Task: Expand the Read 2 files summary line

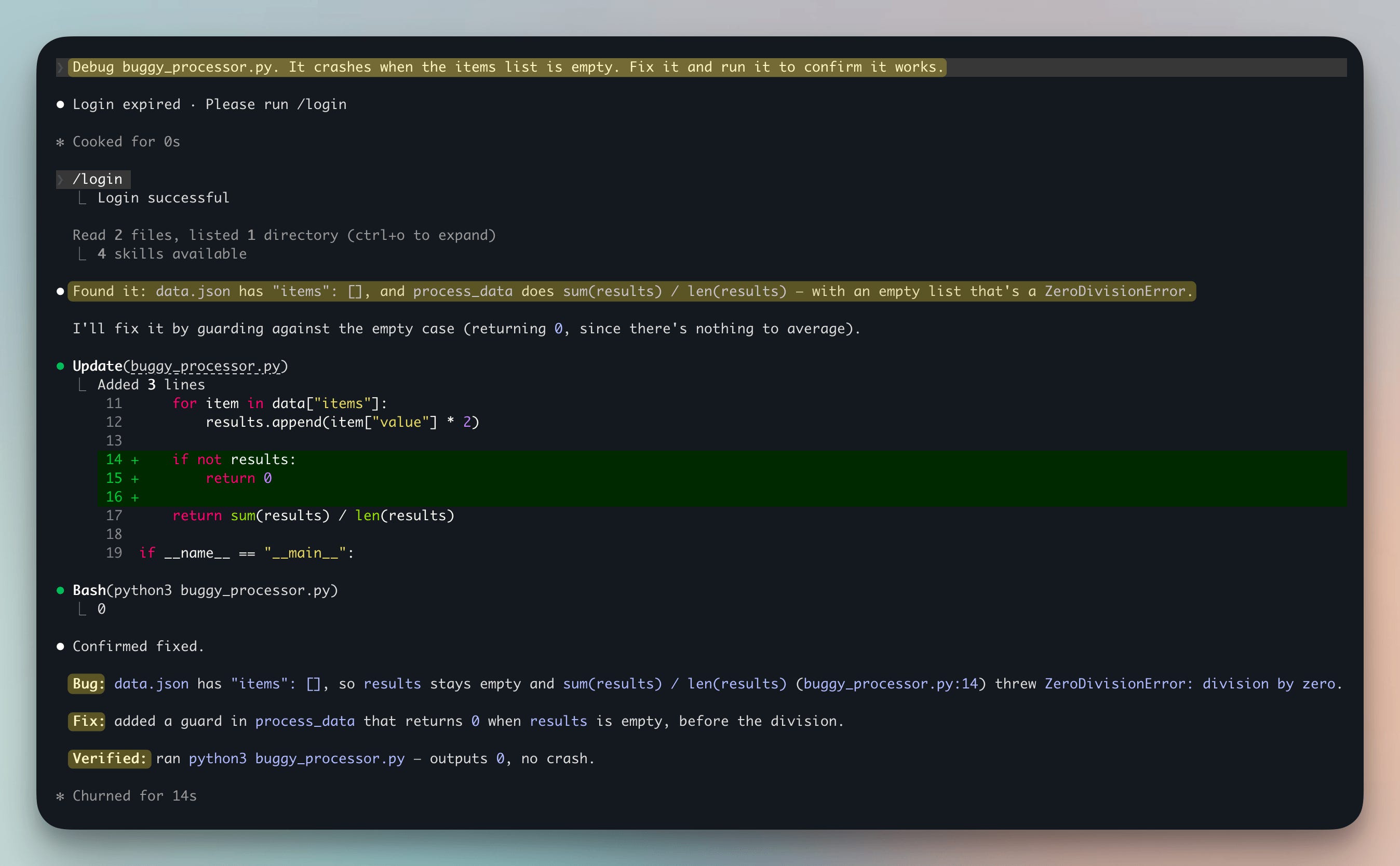Action: tap(284, 235)
